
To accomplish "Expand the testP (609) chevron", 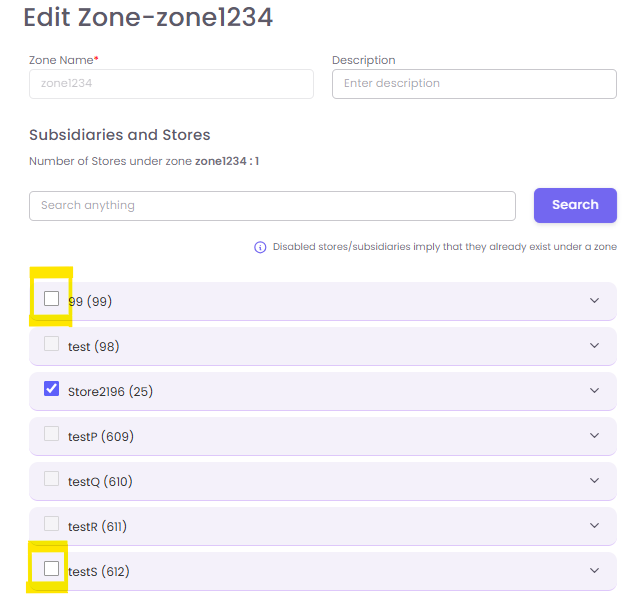I will [x=595, y=436].
